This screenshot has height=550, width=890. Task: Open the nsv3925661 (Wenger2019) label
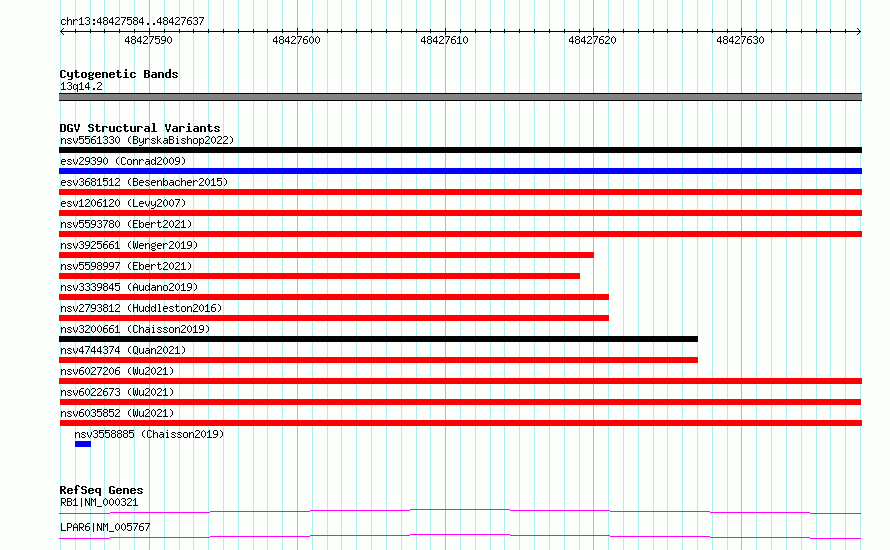click(129, 245)
